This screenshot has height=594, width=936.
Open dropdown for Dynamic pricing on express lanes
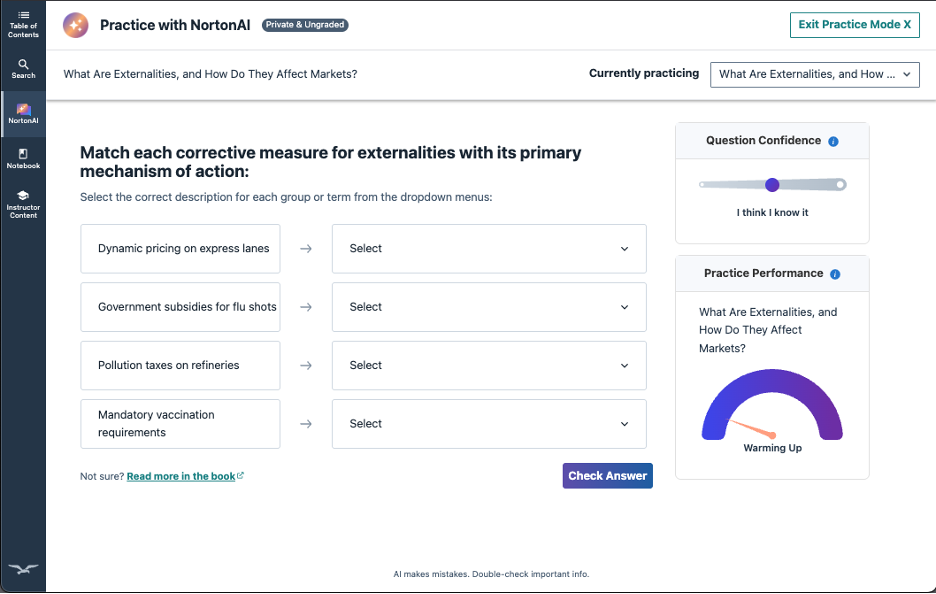click(489, 249)
